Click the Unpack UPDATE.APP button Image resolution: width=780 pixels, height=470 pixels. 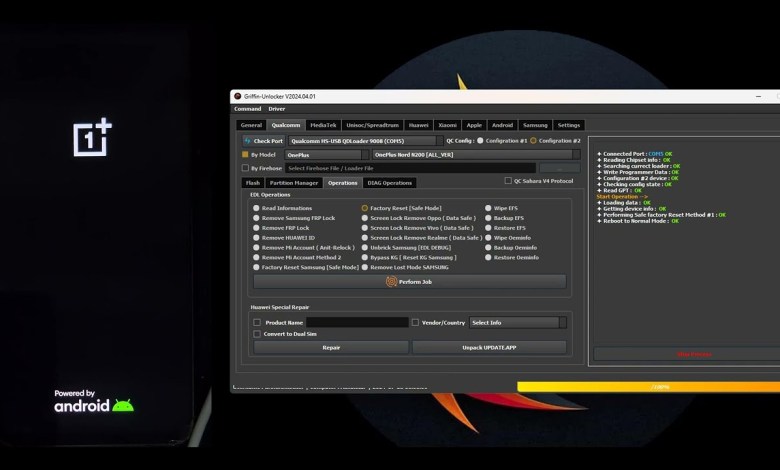pyautogui.click(x=489, y=348)
